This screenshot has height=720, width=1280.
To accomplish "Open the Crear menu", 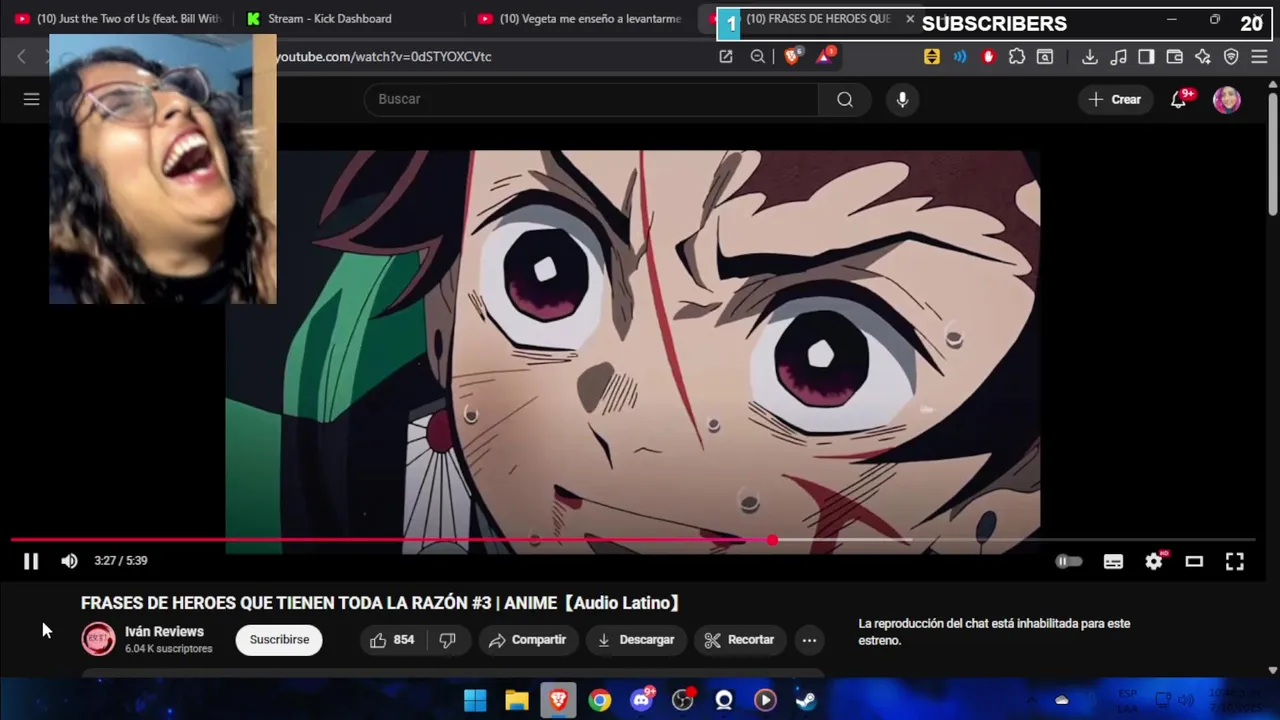I will click(x=1115, y=99).
